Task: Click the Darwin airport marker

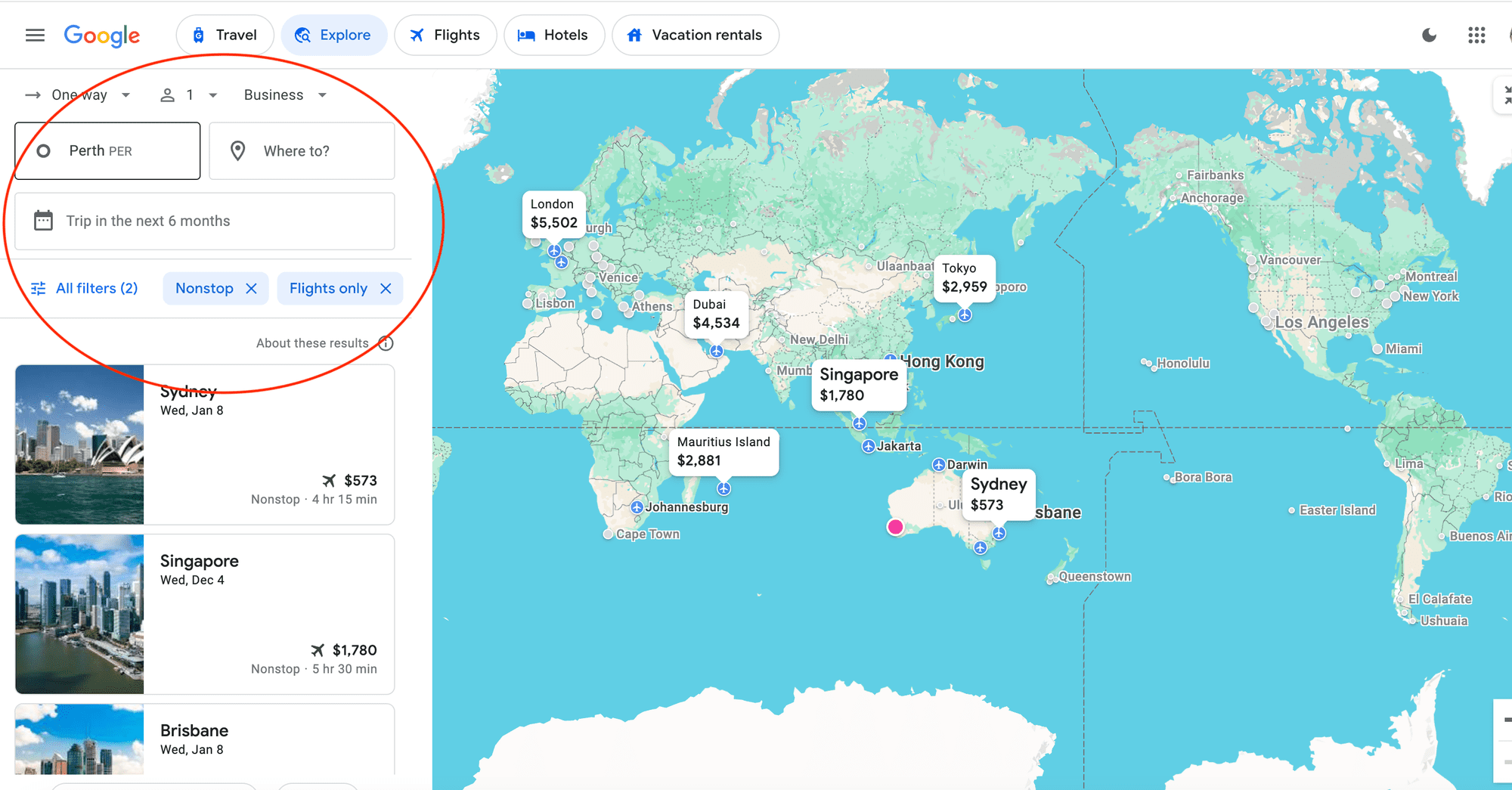Action: point(938,465)
